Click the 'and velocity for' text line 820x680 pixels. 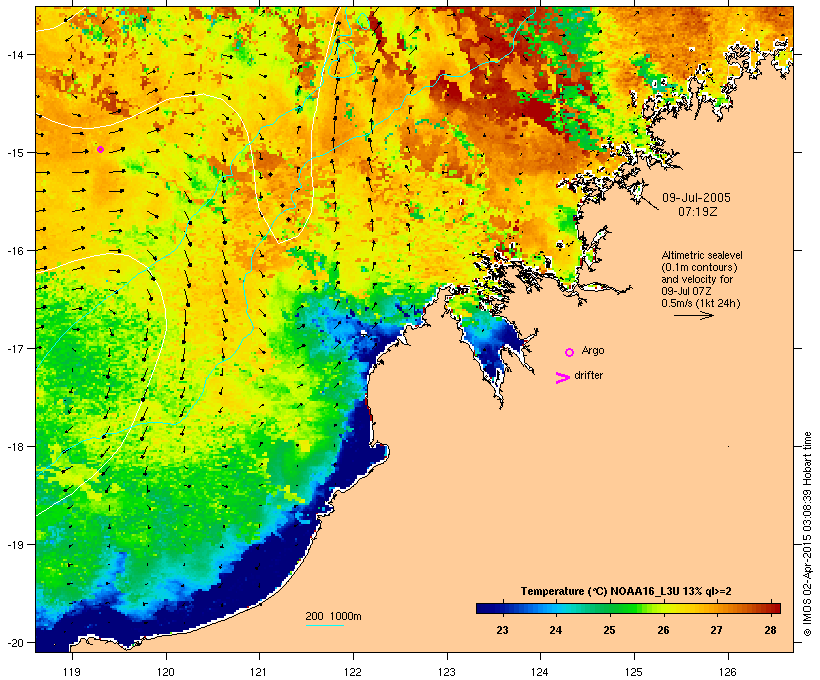click(x=697, y=279)
